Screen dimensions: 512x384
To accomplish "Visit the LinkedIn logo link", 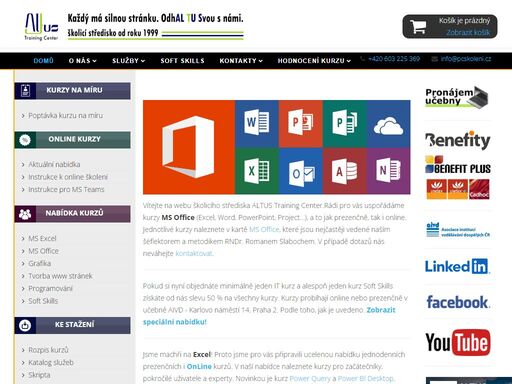I will click(x=457, y=266).
